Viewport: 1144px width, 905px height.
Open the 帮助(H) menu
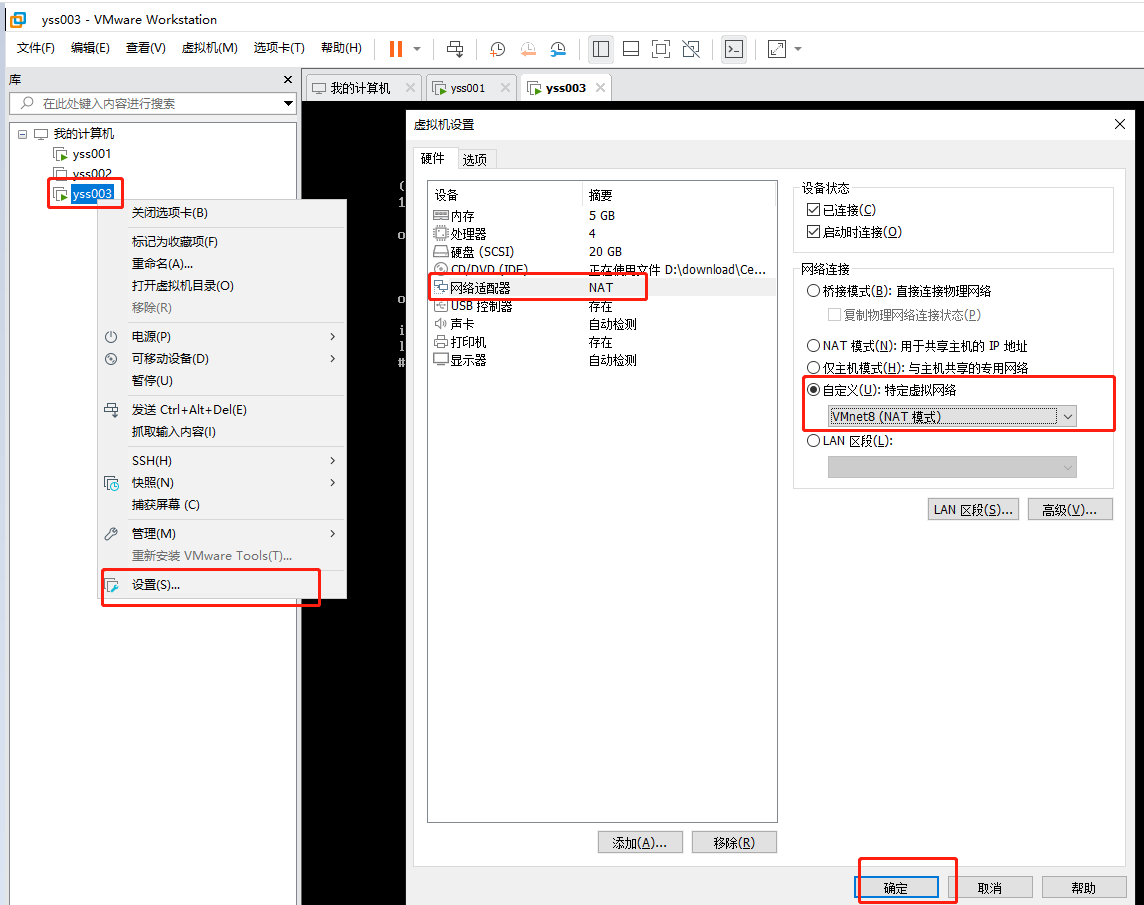(x=341, y=48)
